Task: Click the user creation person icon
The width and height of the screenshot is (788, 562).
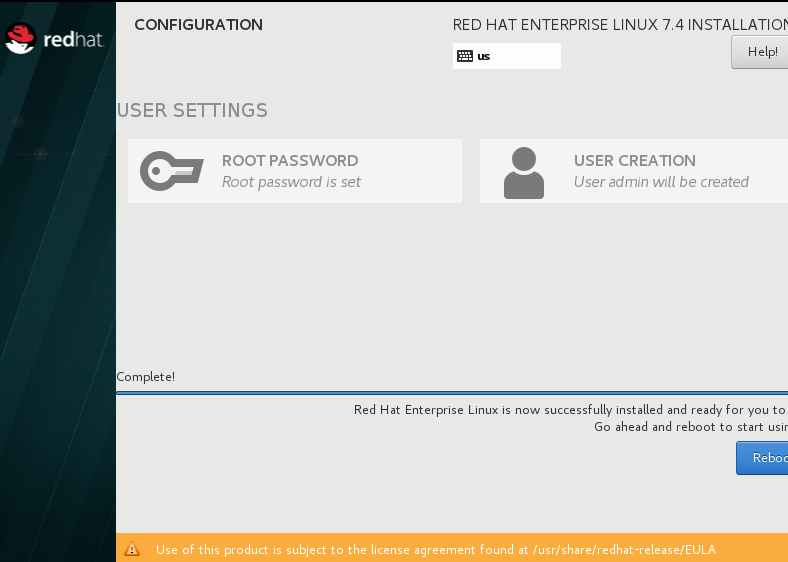Action: [524, 172]
